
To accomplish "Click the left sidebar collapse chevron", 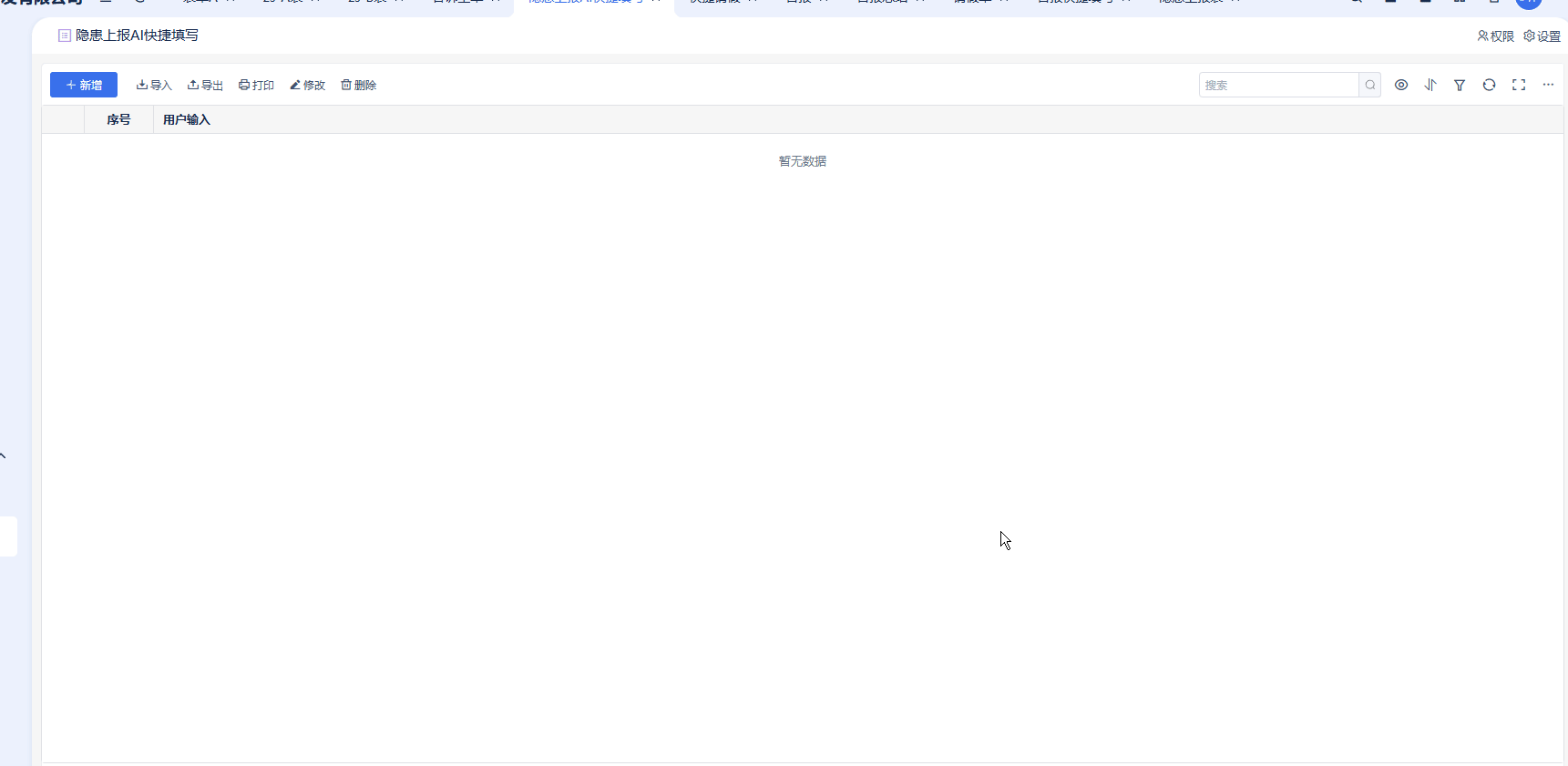I will (4, 455).
